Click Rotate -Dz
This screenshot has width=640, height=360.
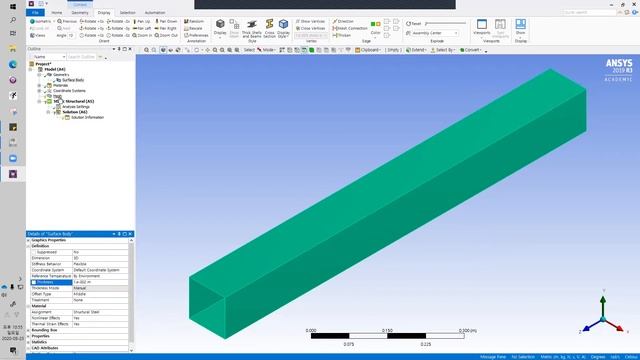coord(118,36)
